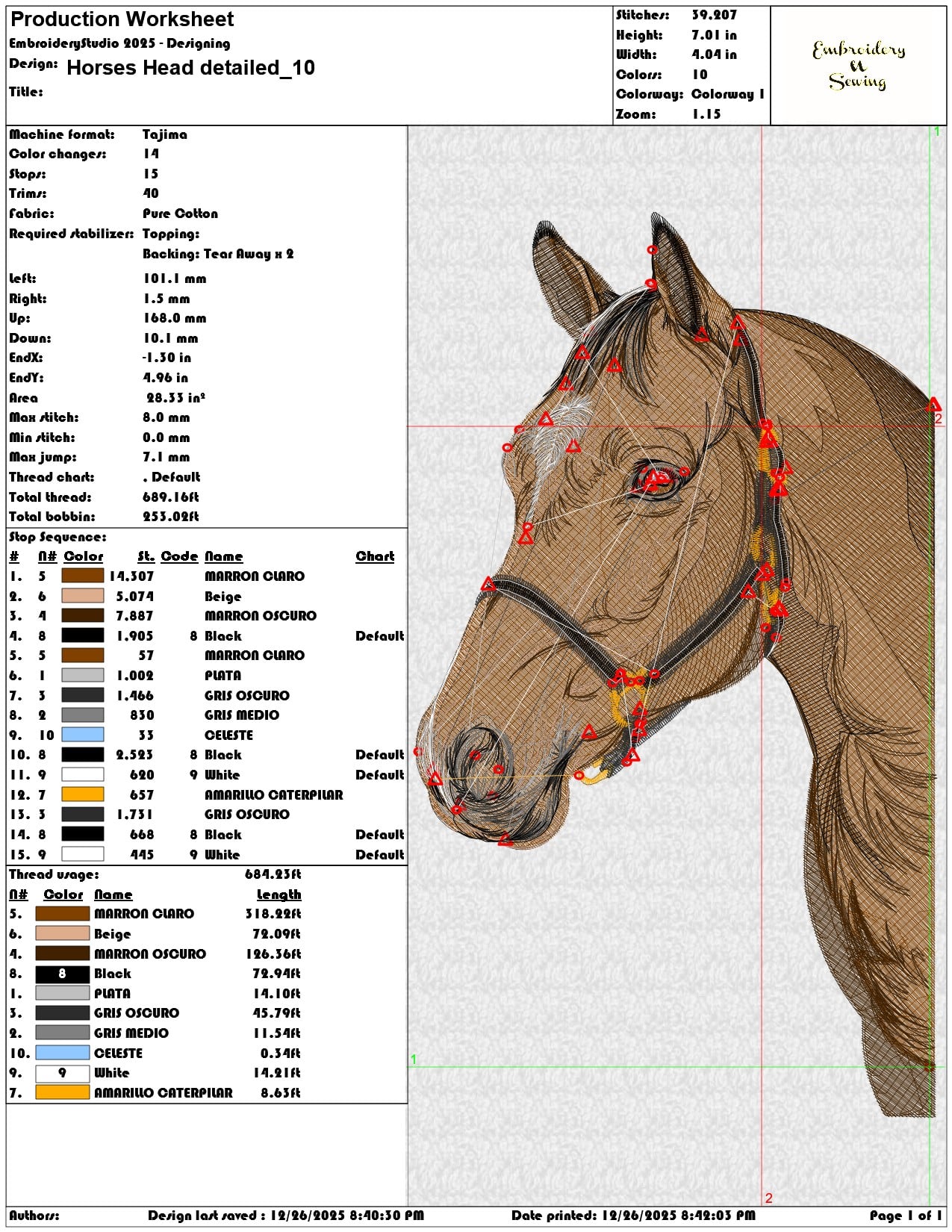Image resolution: width=952 pixels, height=1232 pixels.
Task: Select stop 12 AMARILLO CATERPILAR color swatch
Action: pyautogui.click(x=82, y=794)
